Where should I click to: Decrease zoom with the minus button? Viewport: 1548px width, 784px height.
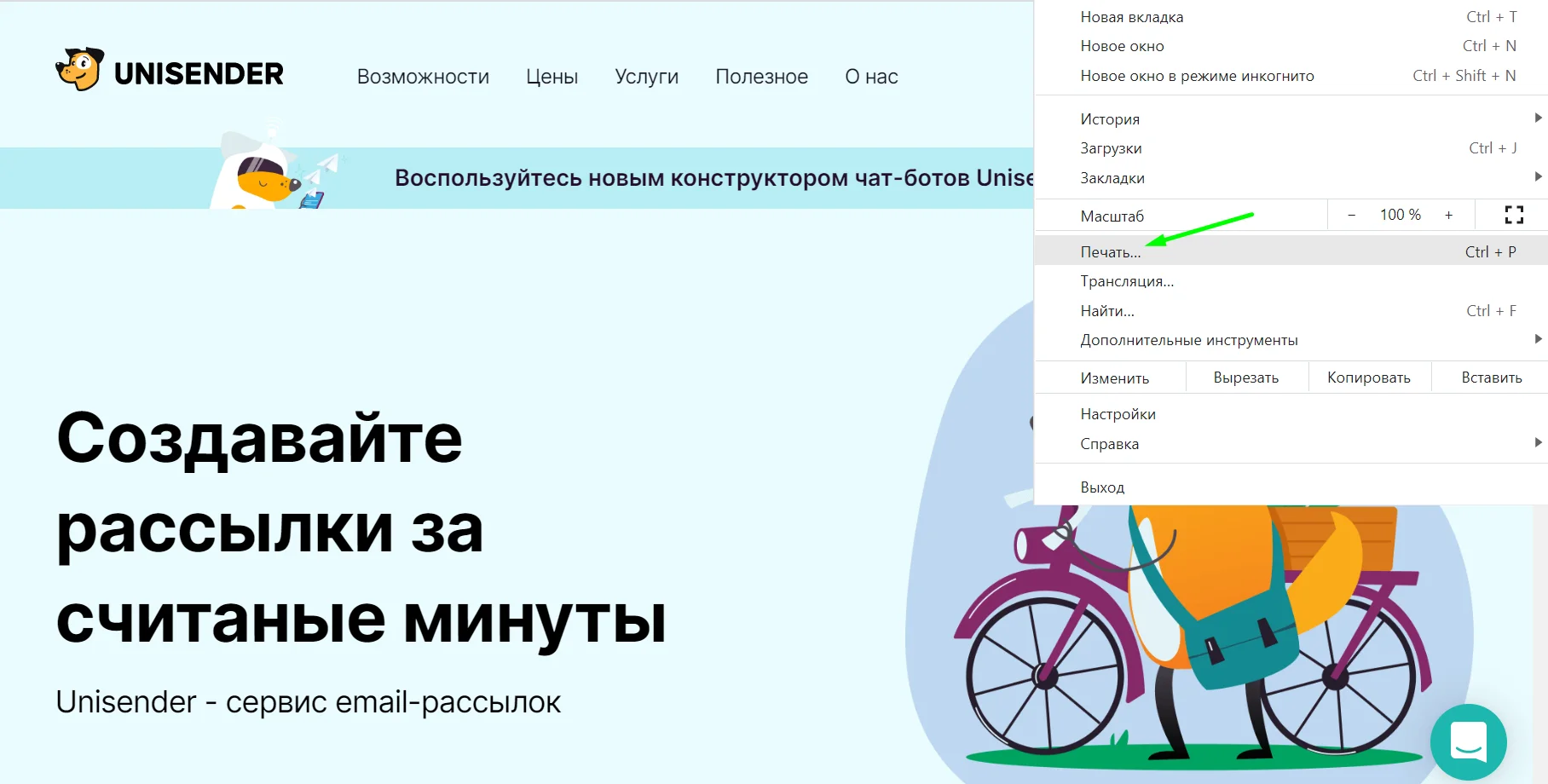1351,215
